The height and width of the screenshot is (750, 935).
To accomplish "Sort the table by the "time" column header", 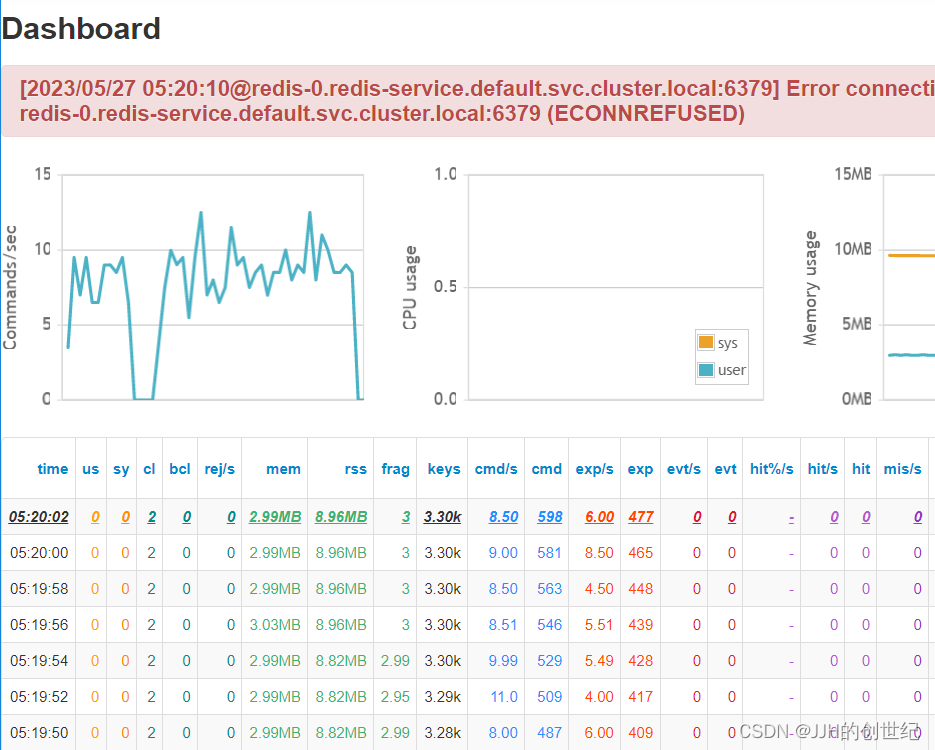I will point(52,468).
